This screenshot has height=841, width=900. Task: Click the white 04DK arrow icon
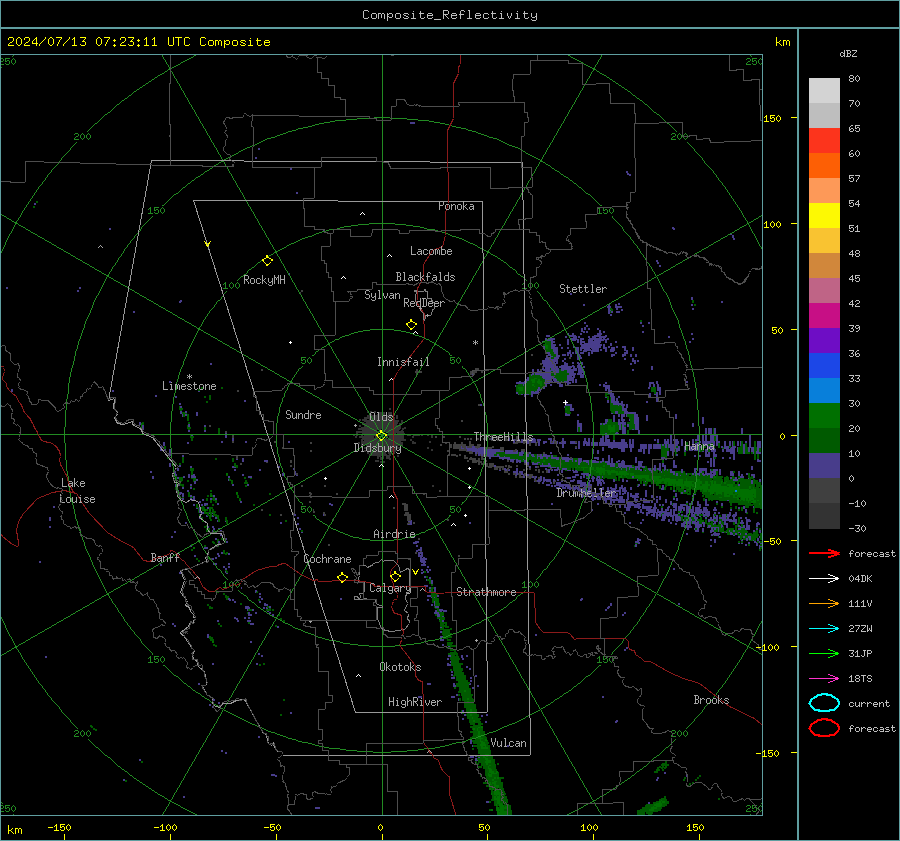(x=824, y=579)
